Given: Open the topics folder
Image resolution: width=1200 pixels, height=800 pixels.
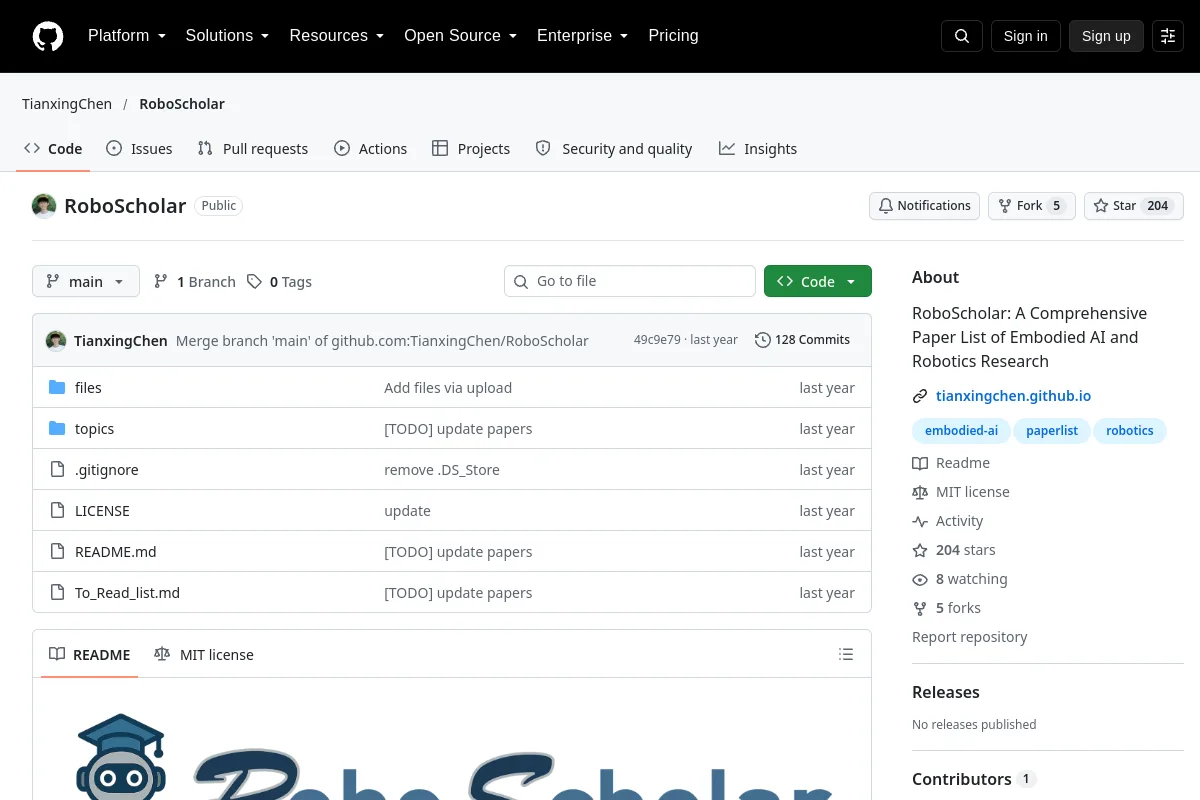Looking at the screenshot, I should point(95,429).
